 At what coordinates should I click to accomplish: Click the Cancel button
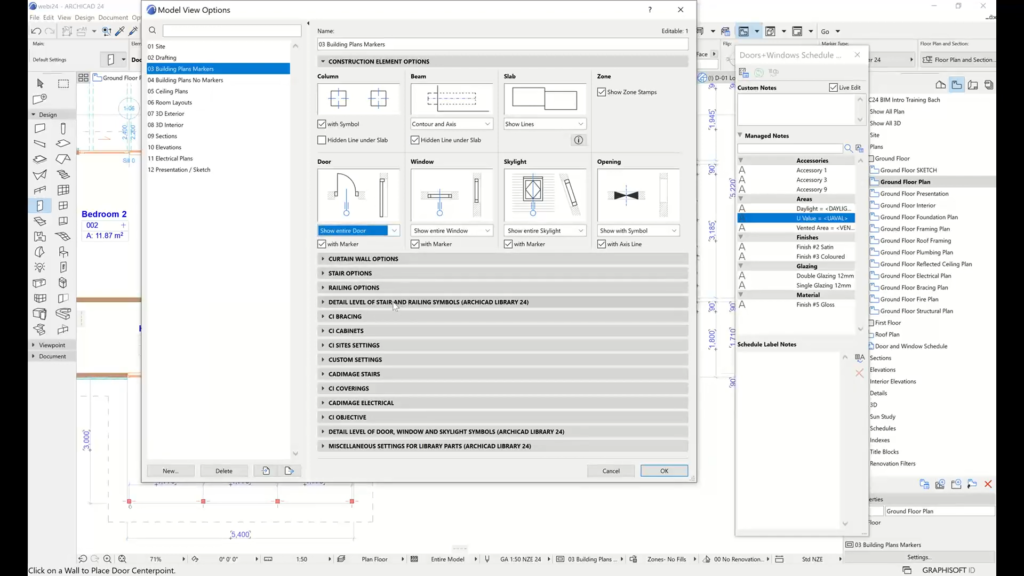(611, 471)
